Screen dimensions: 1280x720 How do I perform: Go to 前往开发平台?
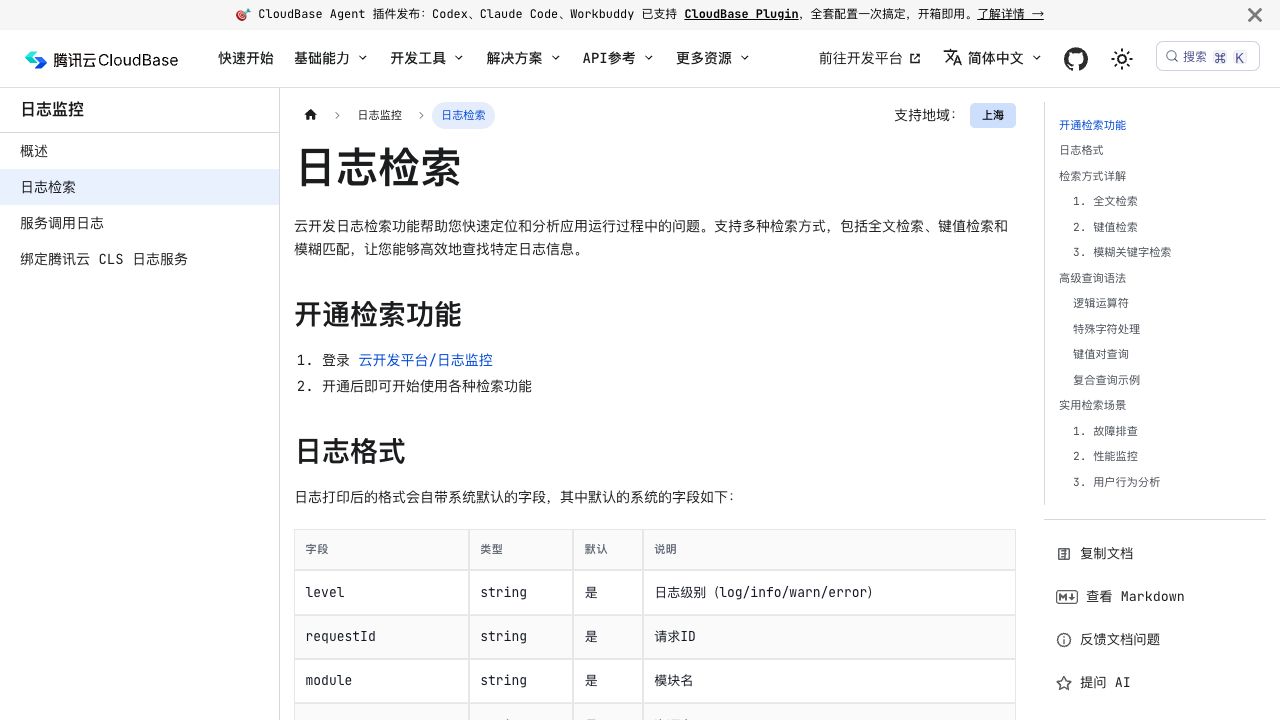click(x=870, y=58)
